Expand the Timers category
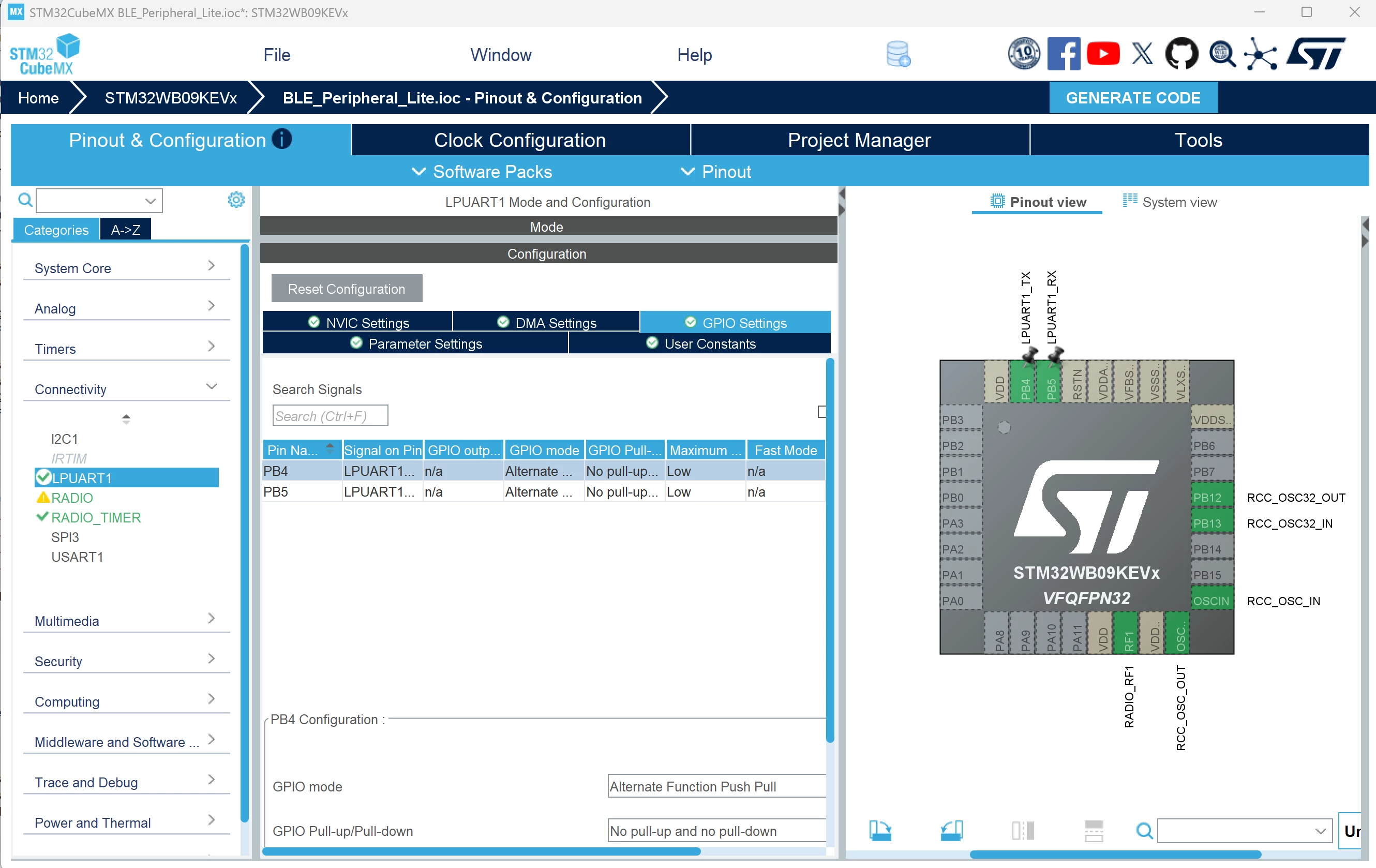 (126, 348)
